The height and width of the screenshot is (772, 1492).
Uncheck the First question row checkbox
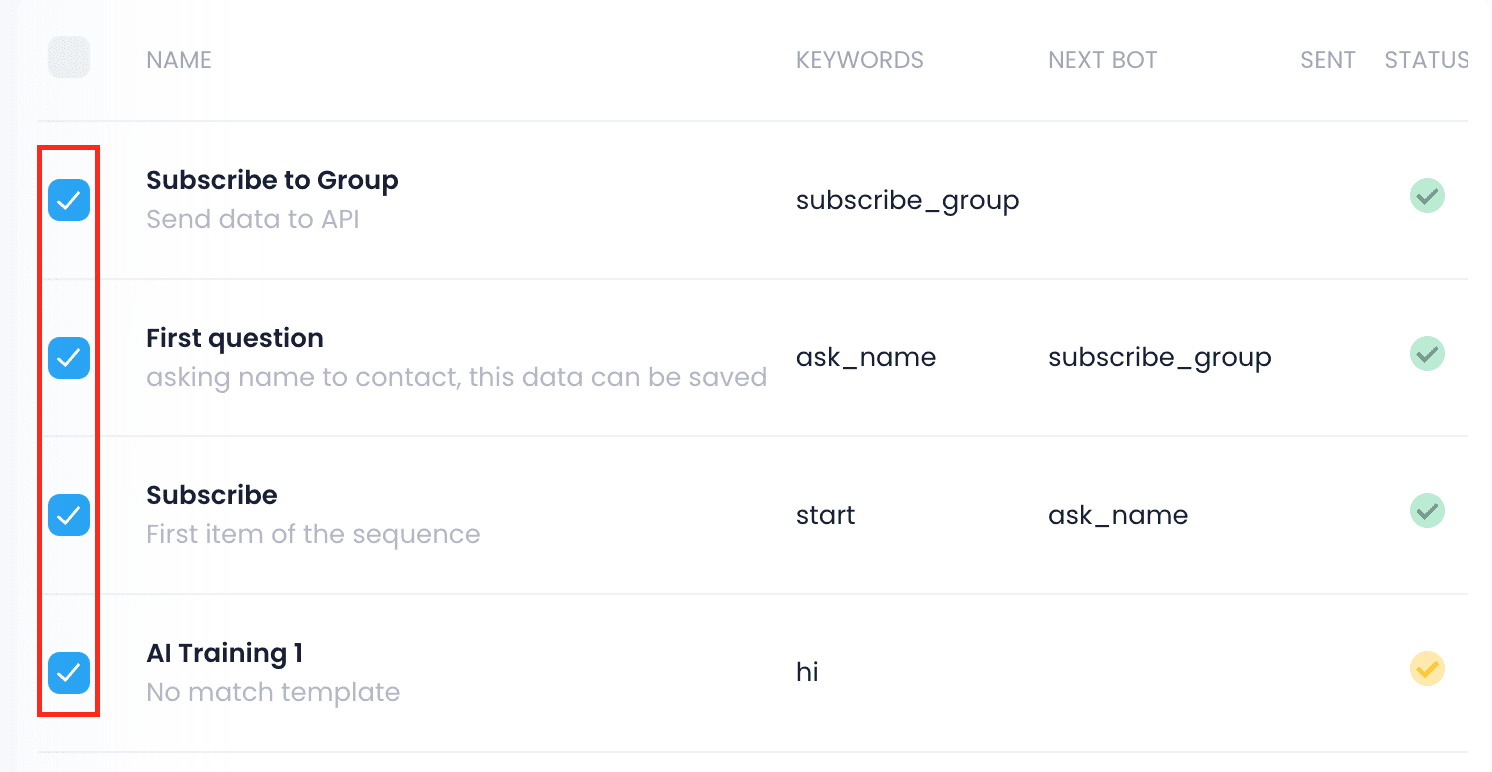[x=69, y=357]
